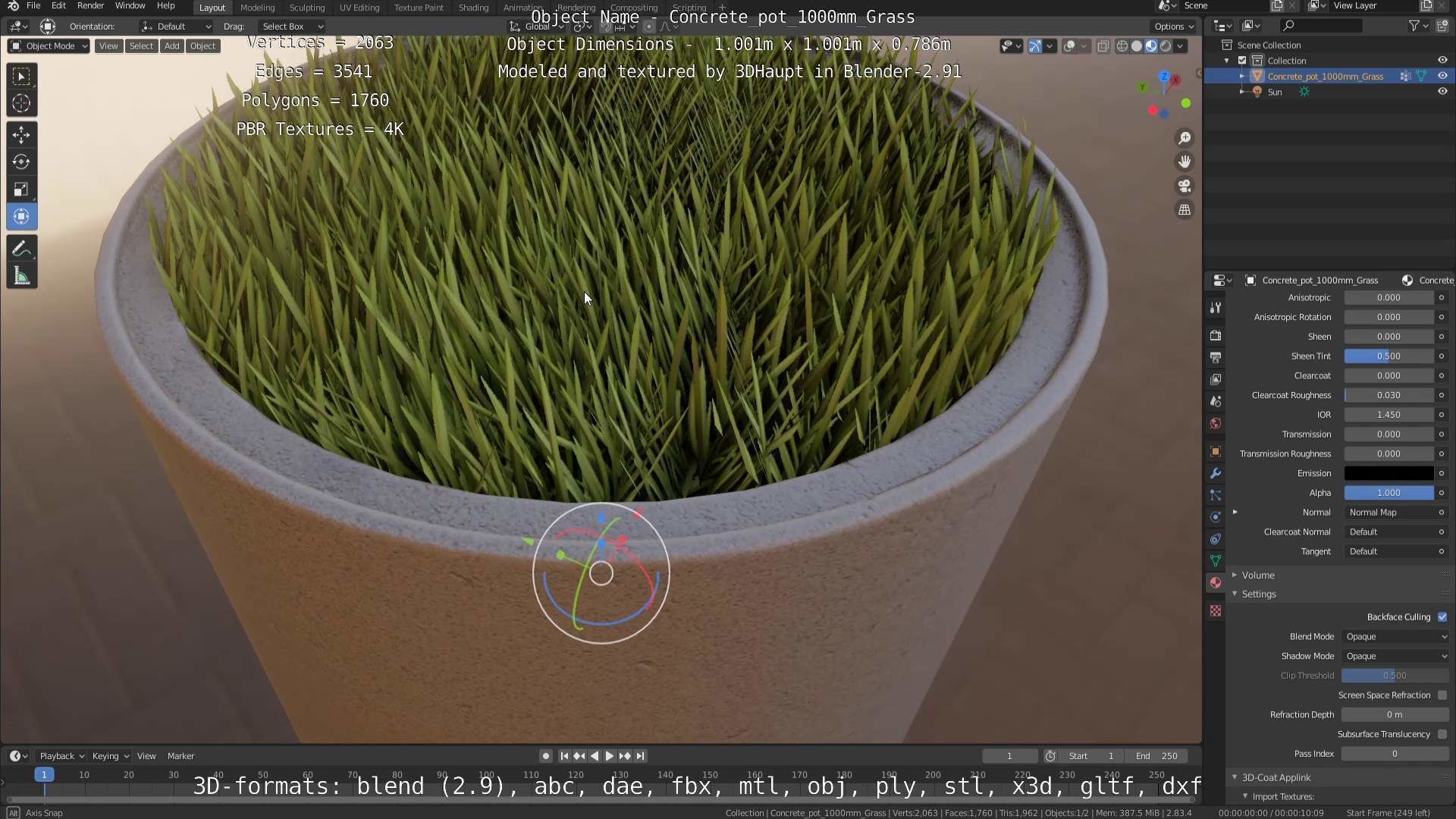Image resolution: width=1456 pixels, height=819 pixels.
Task: Click the viewport Add menu button
Action: (x=172, y=46)
